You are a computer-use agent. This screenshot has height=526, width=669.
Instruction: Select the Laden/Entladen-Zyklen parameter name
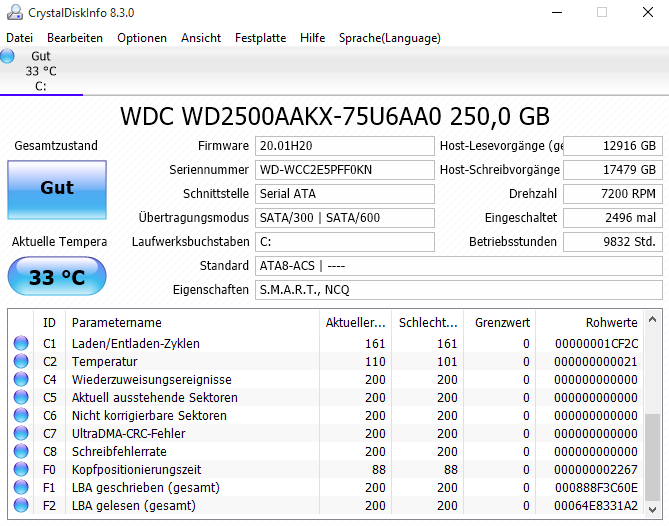click(136, 343)
